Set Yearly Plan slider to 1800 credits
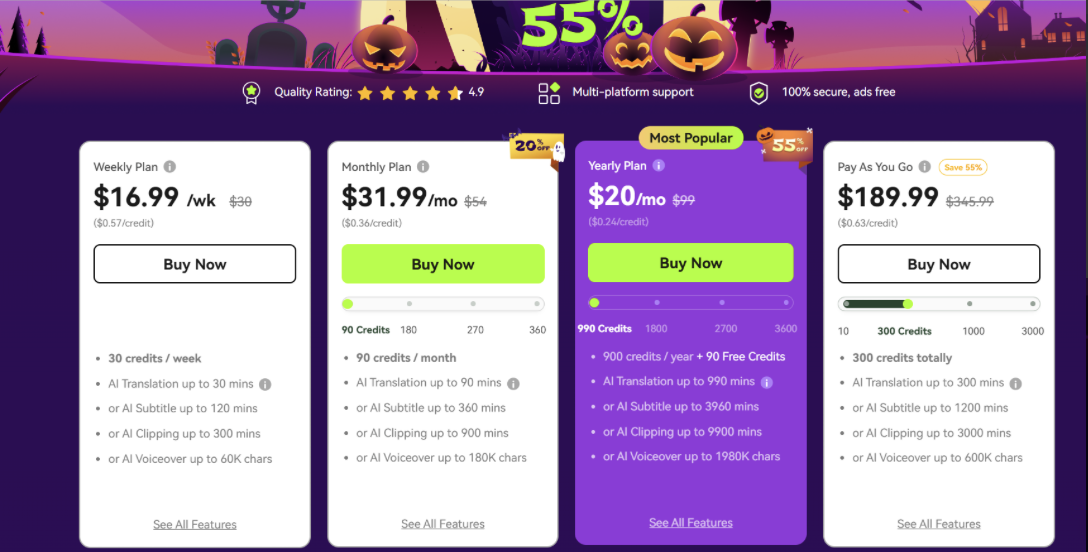The width and height of the screenshot is (1088, 552). tap(657, 302)
